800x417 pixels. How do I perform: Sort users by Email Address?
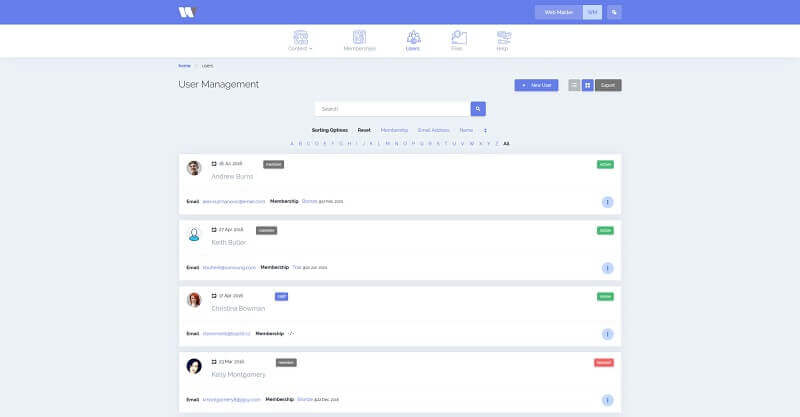click(434, 130)
